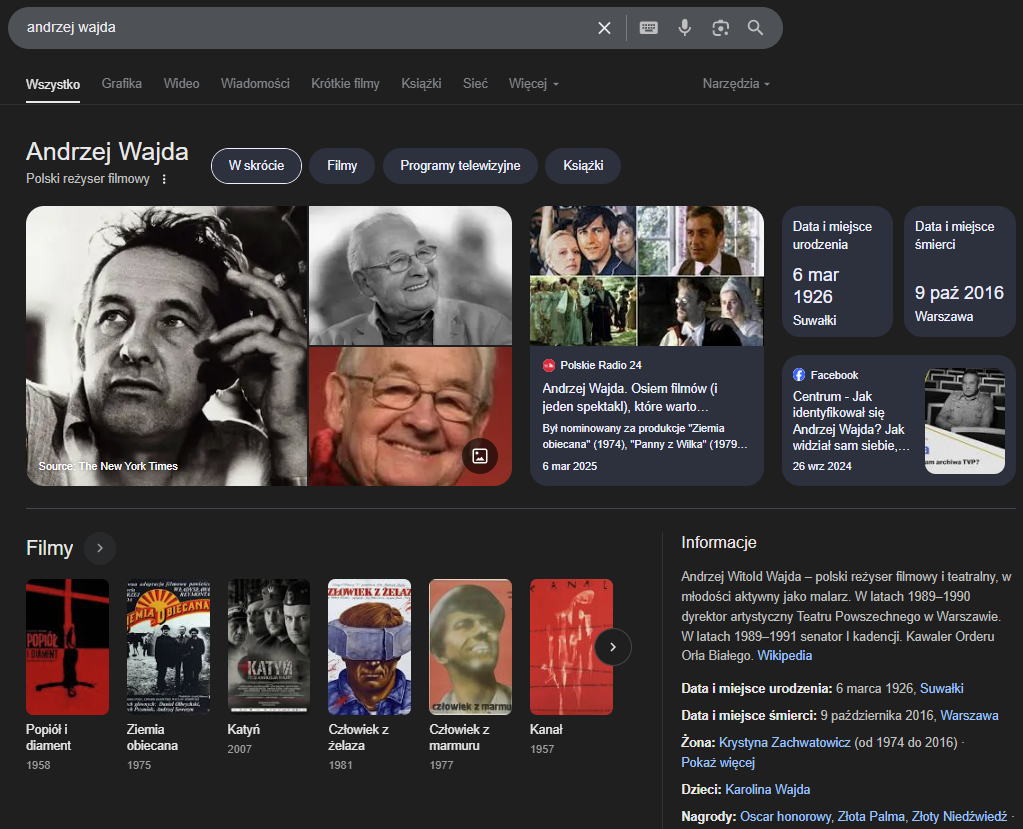This screenshot has height=829, width=1023.
Task: Switch to the Wideo tab
Action: [x=181, y=84]
